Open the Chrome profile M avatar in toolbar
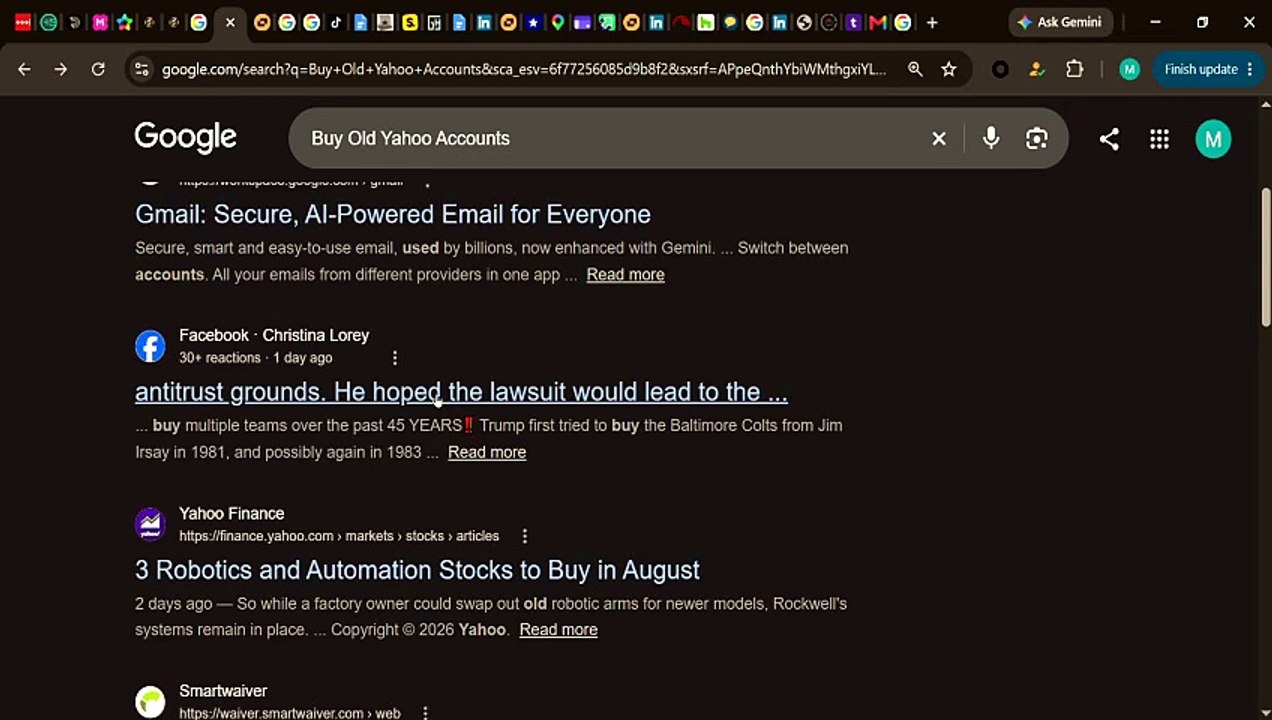 (1129, 69)
